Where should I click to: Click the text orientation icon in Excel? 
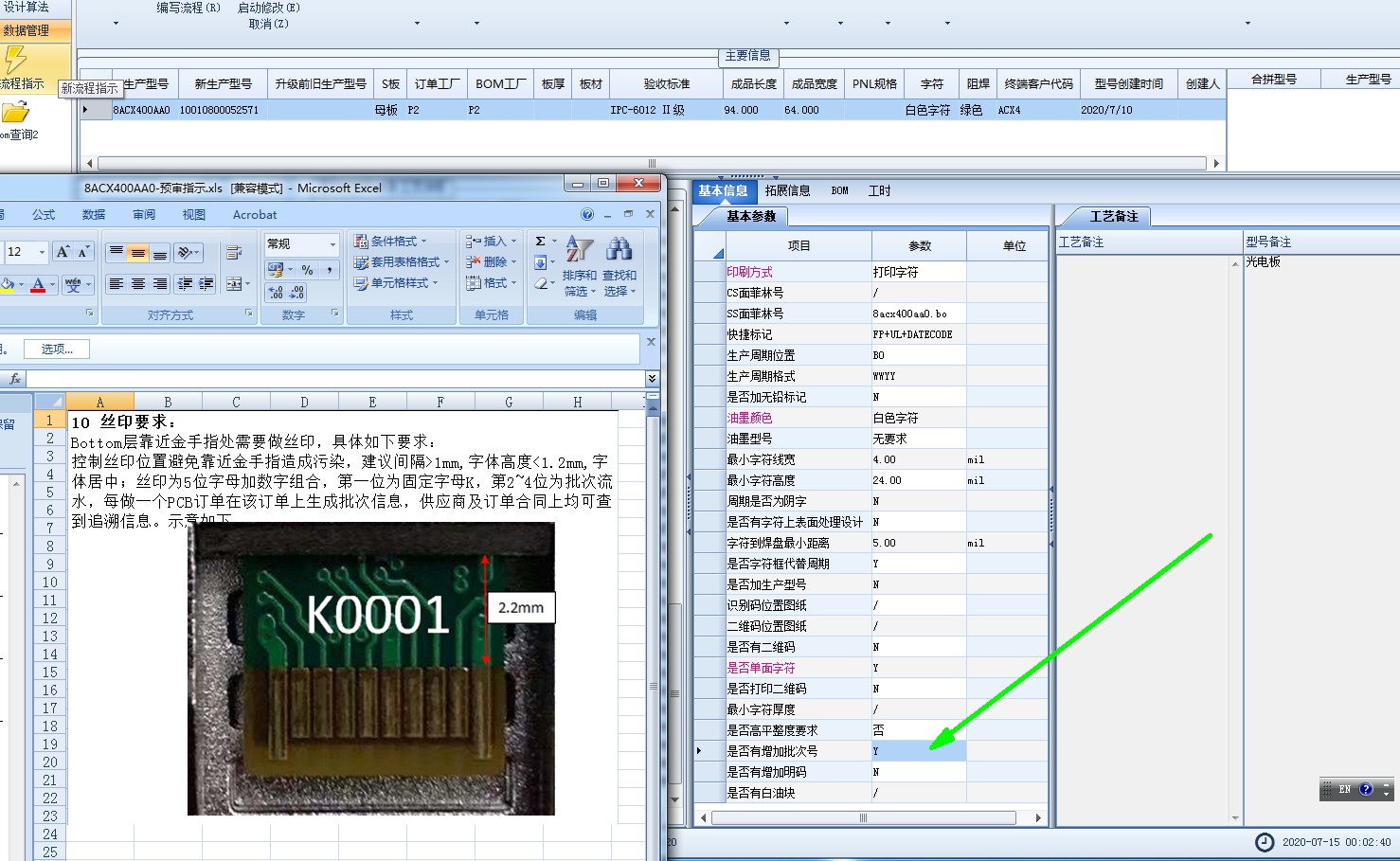tap(188, 252)
